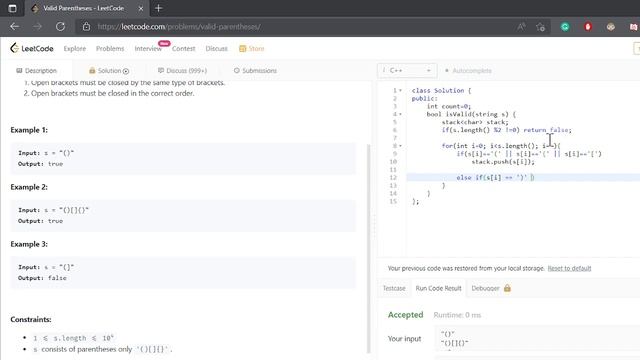Click the address bar URL
The height and width of the screenshot is (360, 640).
coord(179,27)
